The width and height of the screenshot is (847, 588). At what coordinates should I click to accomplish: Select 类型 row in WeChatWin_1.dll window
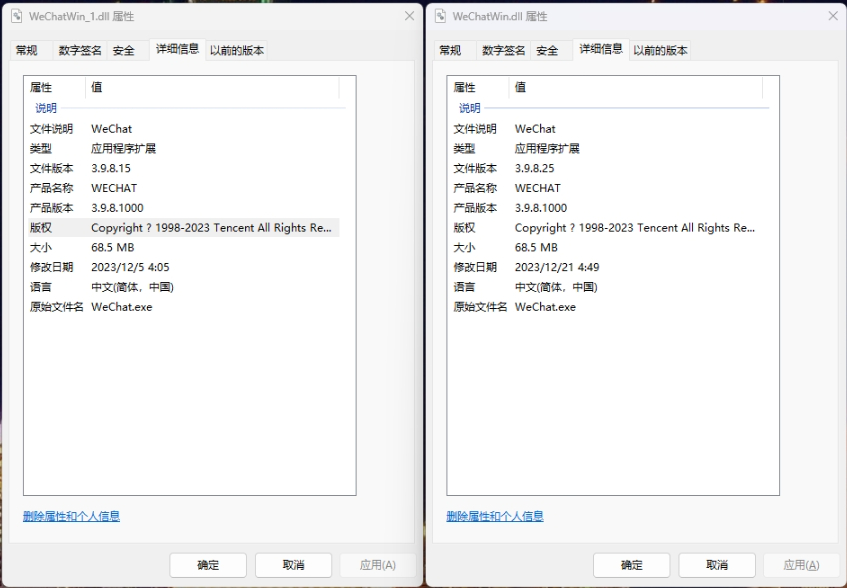[x=184, y=148]
